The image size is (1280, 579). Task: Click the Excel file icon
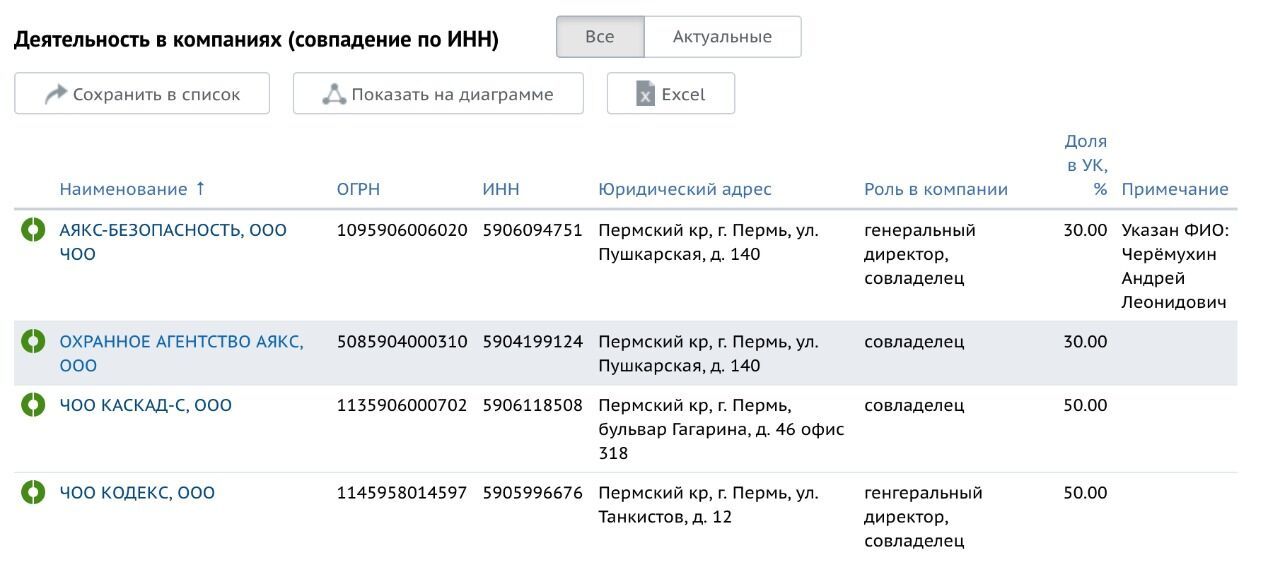click(x=646, y=94)
